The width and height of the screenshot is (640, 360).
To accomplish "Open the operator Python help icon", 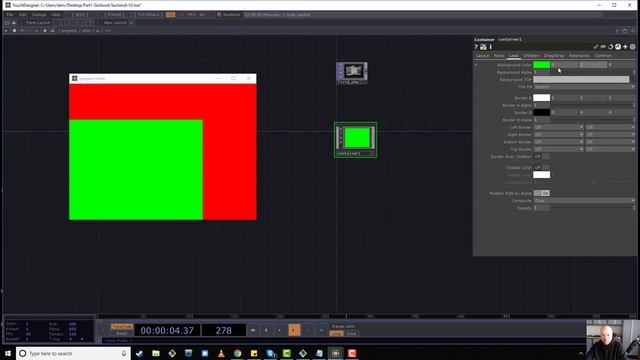I will pyautogui.click(x=483, y=47).
